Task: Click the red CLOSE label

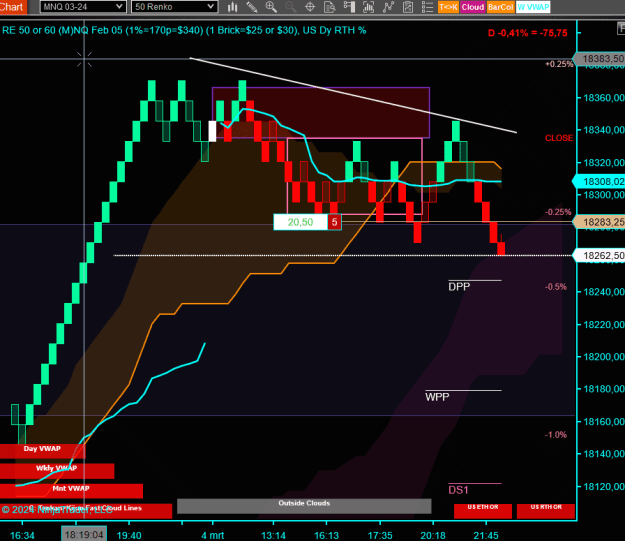Action: (559, 138)
